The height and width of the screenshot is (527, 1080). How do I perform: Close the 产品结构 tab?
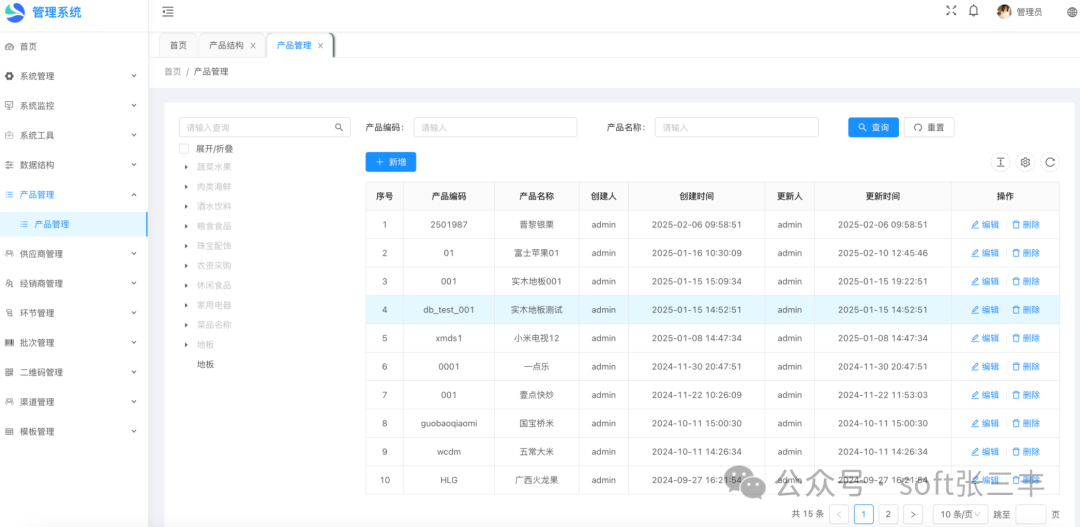(x=253, y=46)
